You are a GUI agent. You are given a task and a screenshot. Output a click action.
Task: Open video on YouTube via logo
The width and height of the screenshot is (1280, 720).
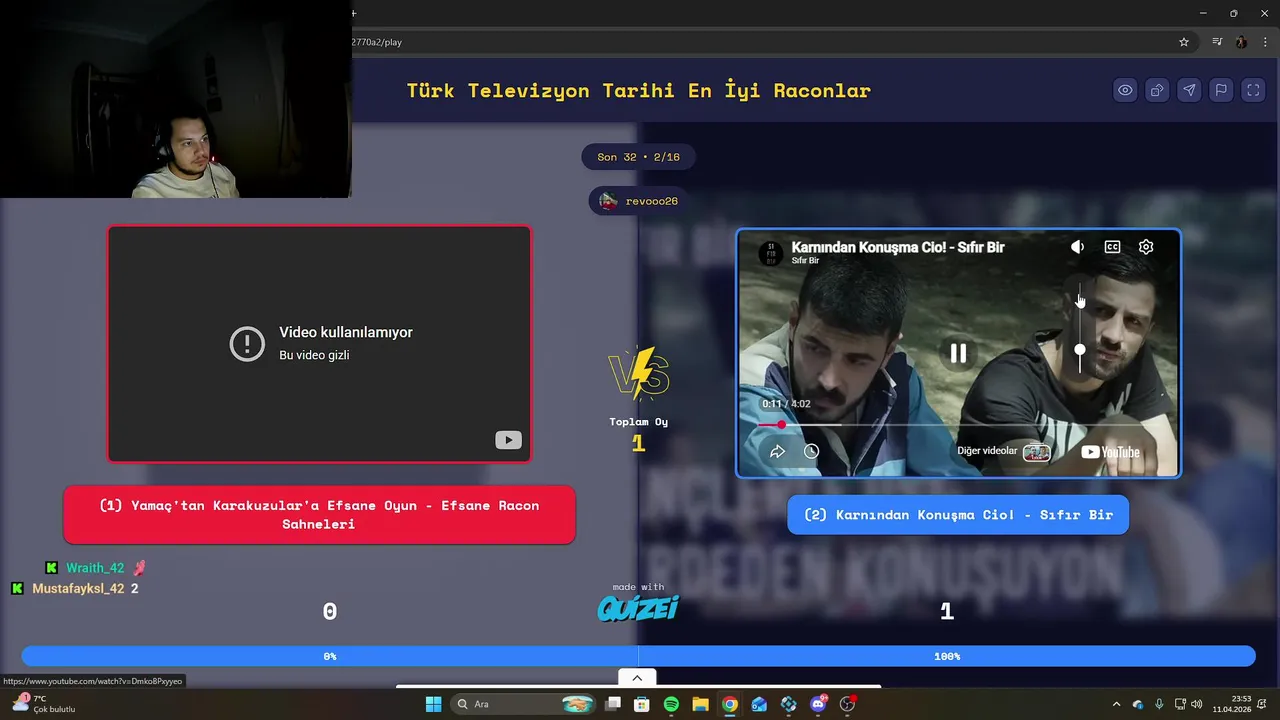(x=1110, y=452)
